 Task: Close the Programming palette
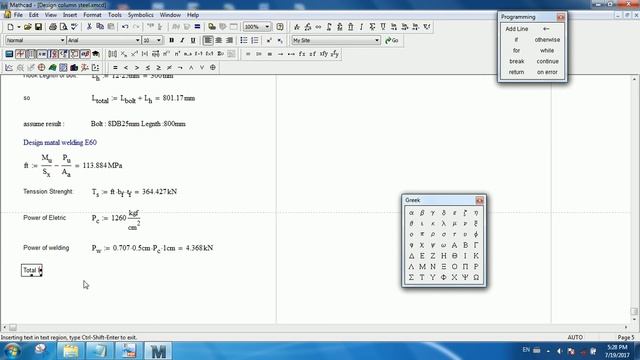coord(560,17)
